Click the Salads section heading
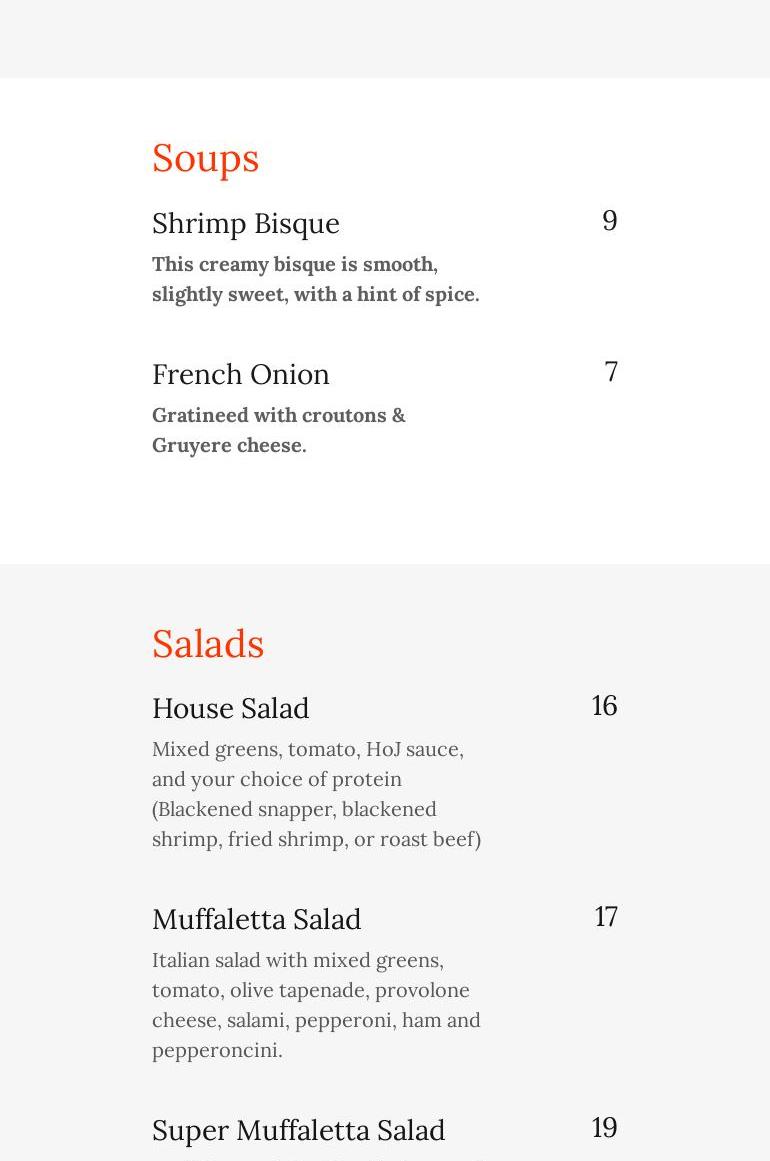This screenshot has height=1161, width=770. coord(207,644)
